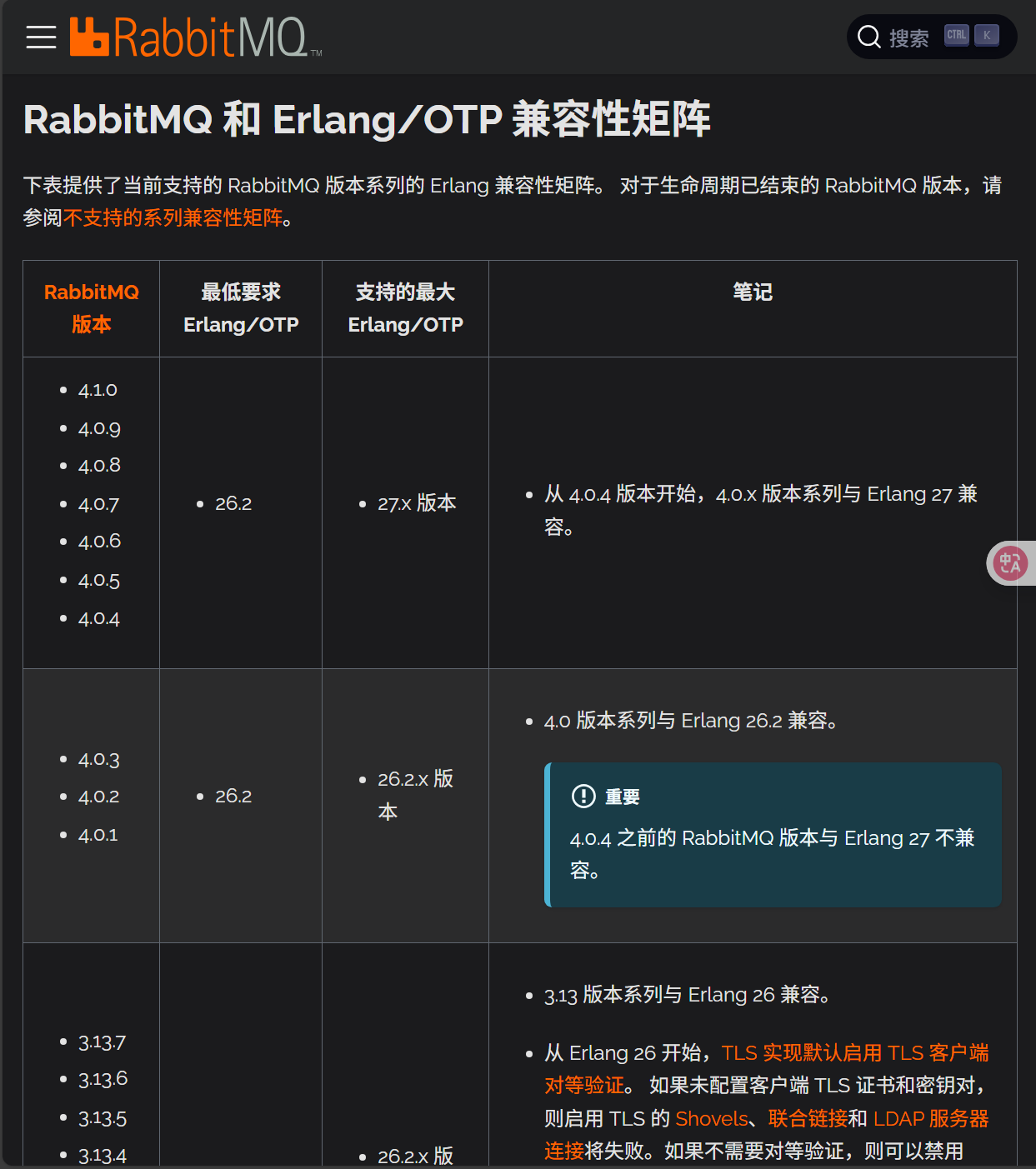
Task: Select the 4.0.4 version entry
Action: [x=98, y=619]
